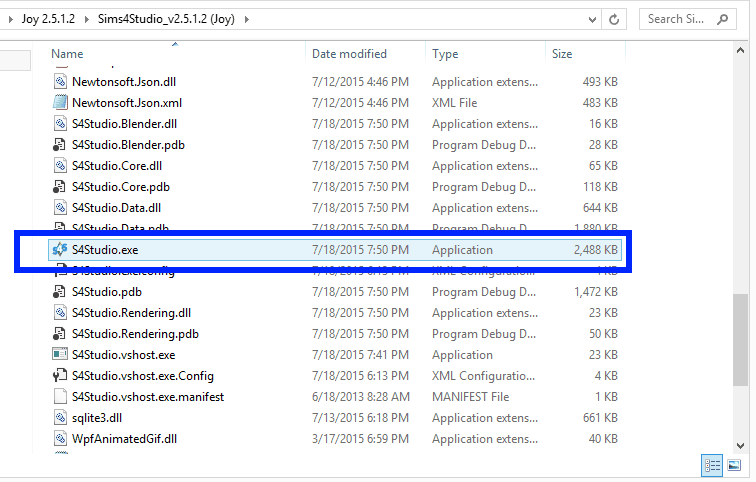
Task: Select the Newtonsoft.Json.xml file name
Action: point(127,103)
